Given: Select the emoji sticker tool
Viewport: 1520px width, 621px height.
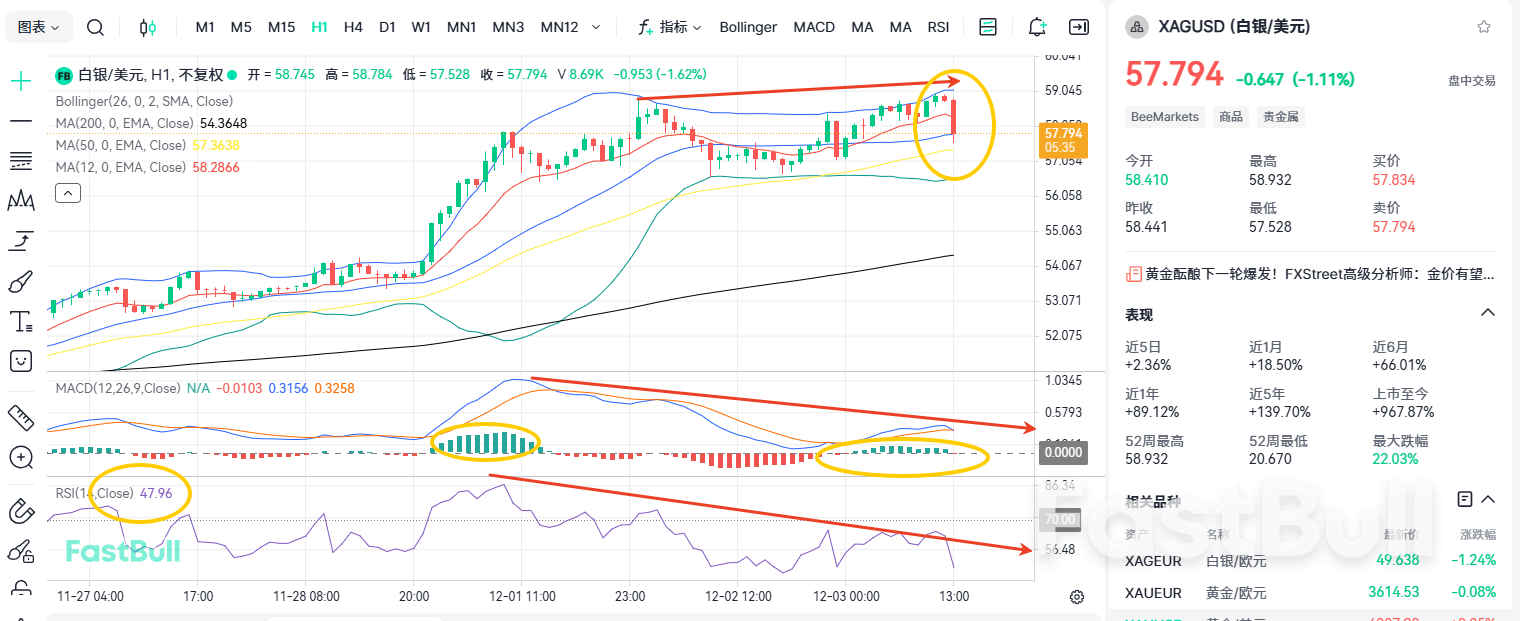Looking at the screenshot, I should tap(20, 361).
